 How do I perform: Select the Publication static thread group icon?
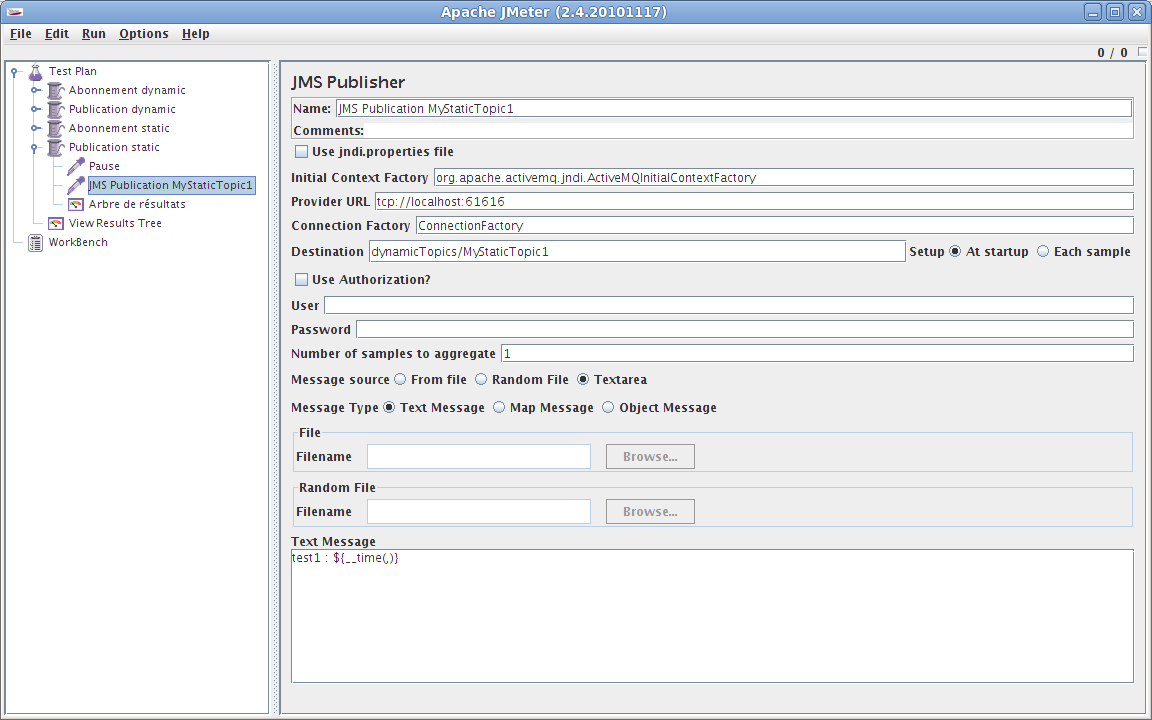[x=54, y=147]
